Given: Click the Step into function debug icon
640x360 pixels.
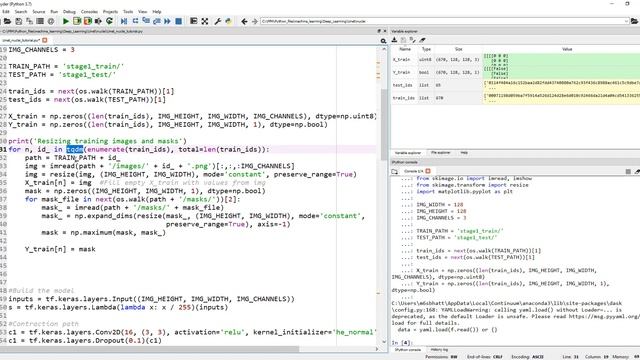Looking at the screenshot, I should 146,21.
